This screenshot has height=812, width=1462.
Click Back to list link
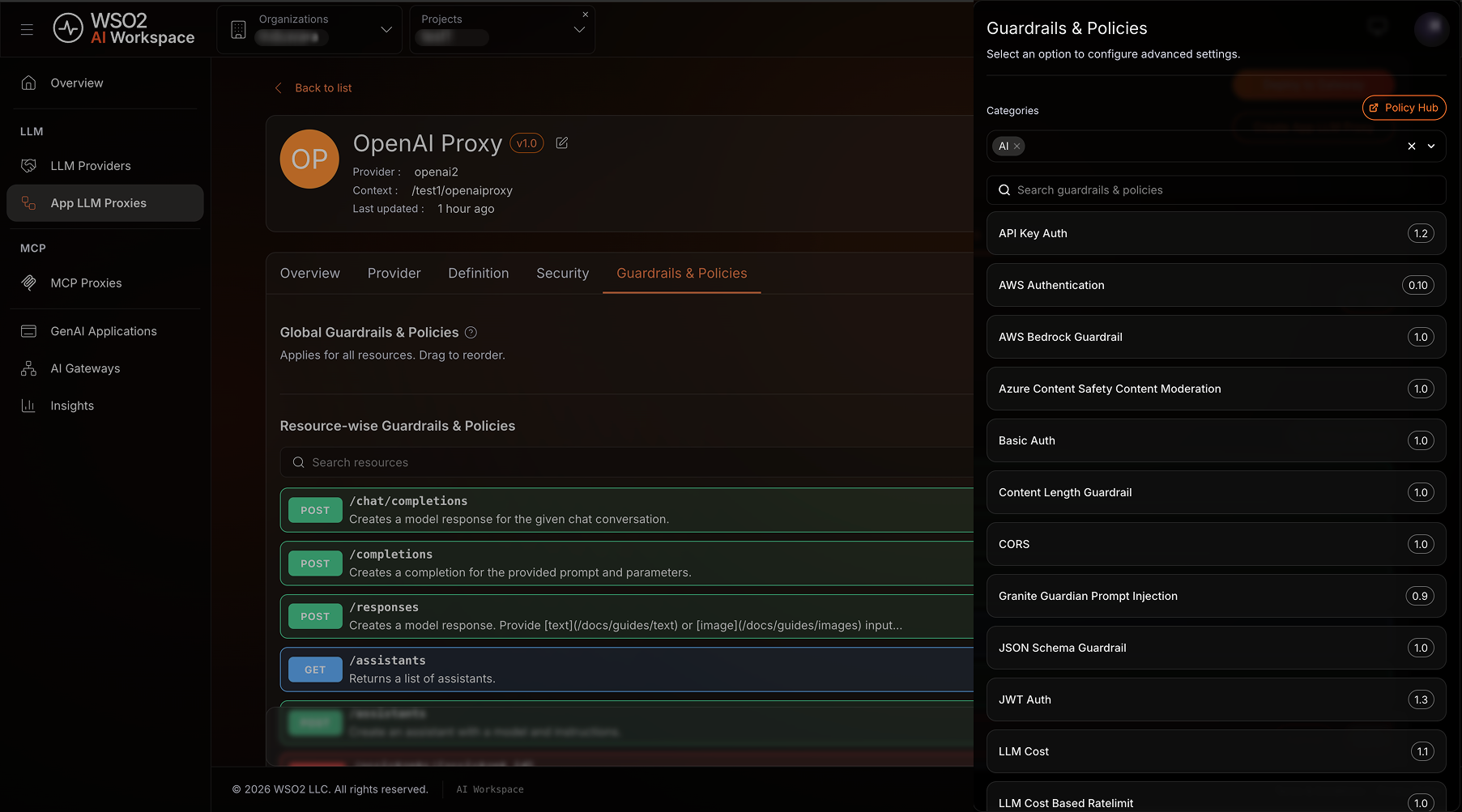[313, 88]
